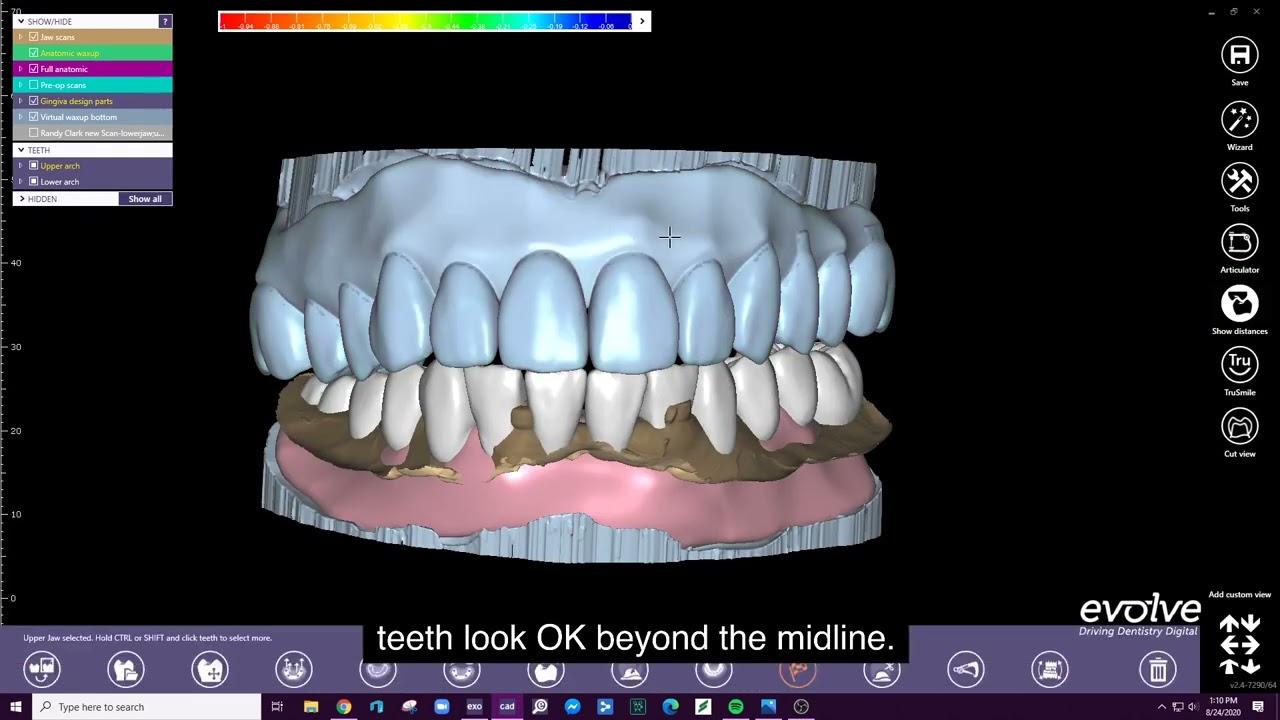
Task: Check the Randy Clark new Scan checkbox
Action: pyautogui.click(x=34, y=133)
